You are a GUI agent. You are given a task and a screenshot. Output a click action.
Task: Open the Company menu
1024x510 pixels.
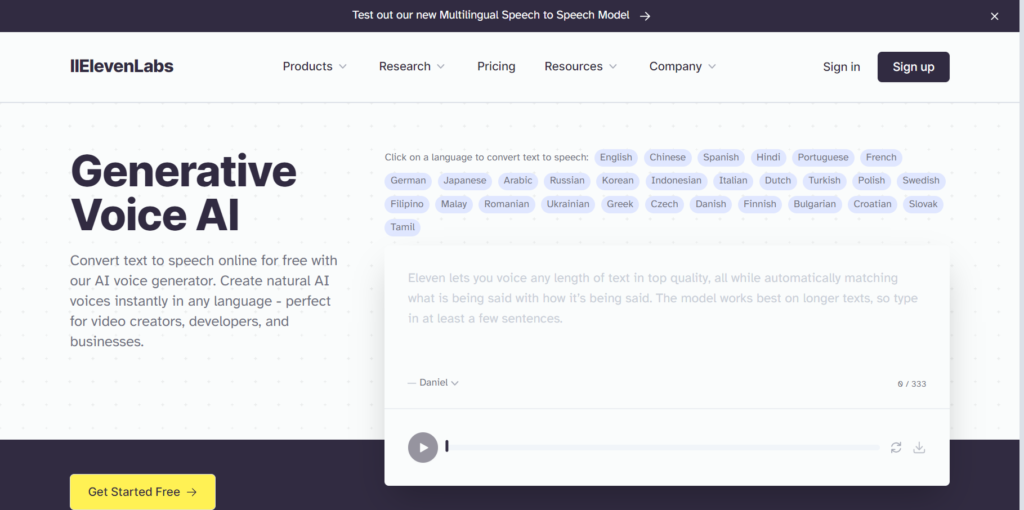click(x=682, y=67)
